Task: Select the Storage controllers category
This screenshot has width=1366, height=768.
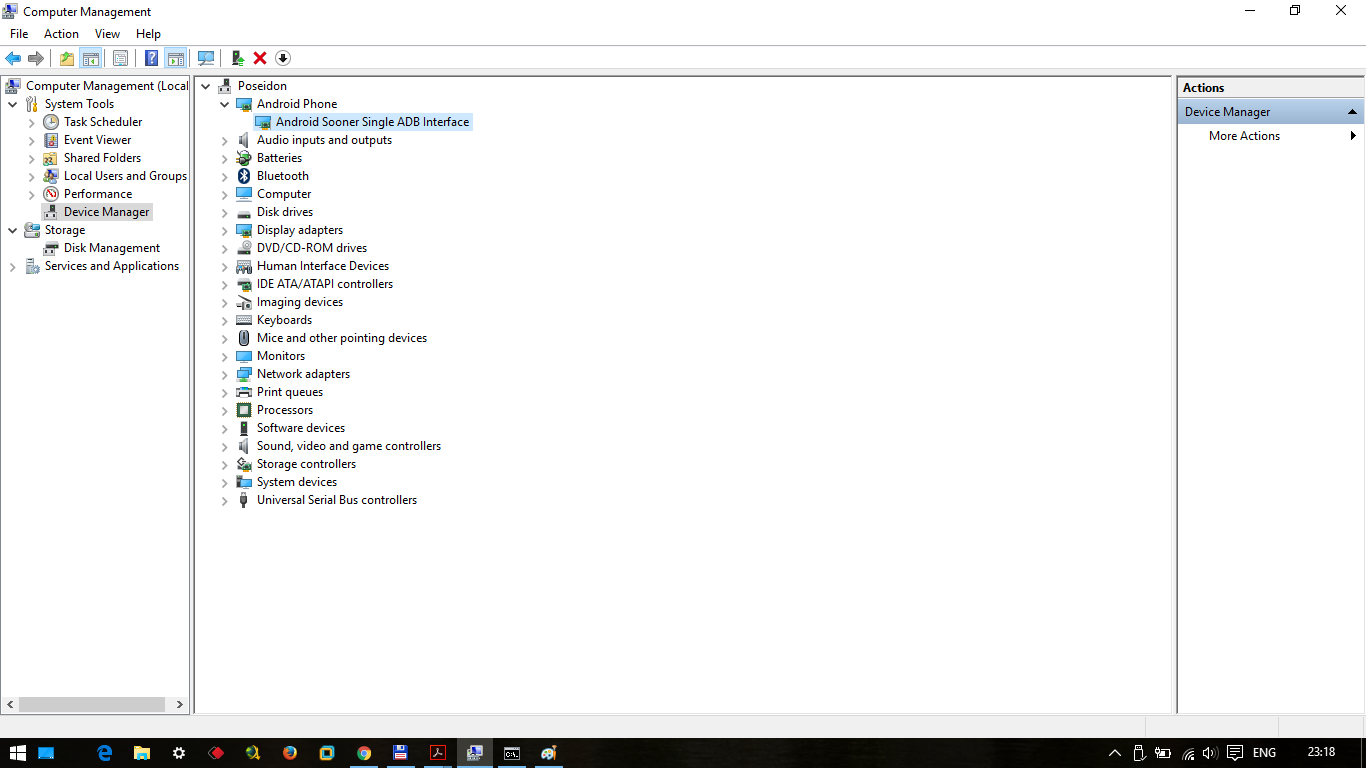Action: (x=306, y=464)
